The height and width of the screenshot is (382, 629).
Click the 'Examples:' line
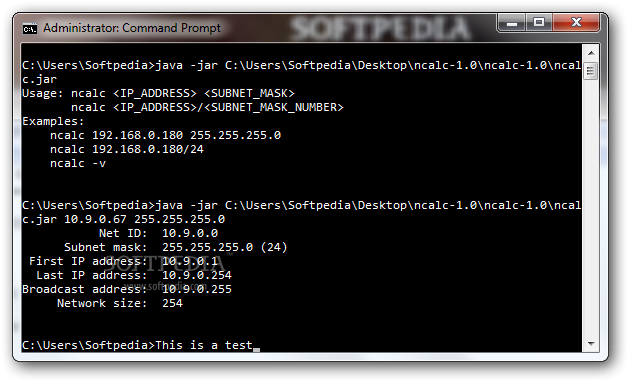pos(53,121)
